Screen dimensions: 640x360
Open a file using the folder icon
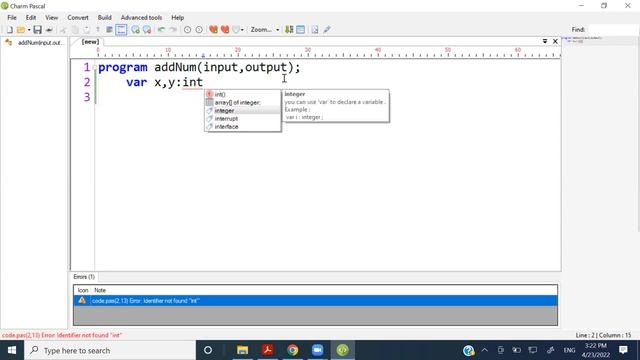pyautogui.click(x=20, y=30)
